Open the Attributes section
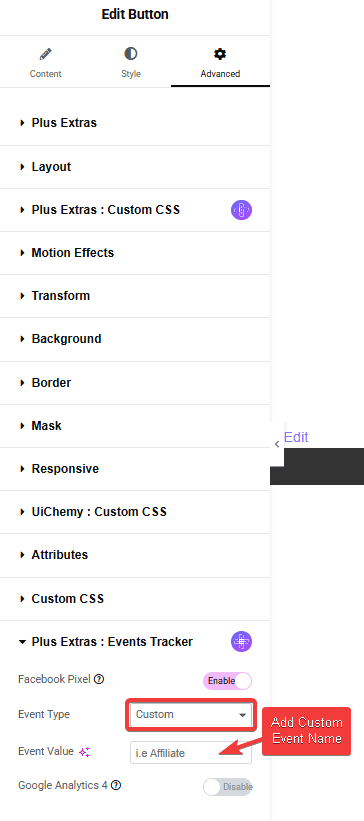The width and height of the screenshot is (364, 821). tap(135, 555)
